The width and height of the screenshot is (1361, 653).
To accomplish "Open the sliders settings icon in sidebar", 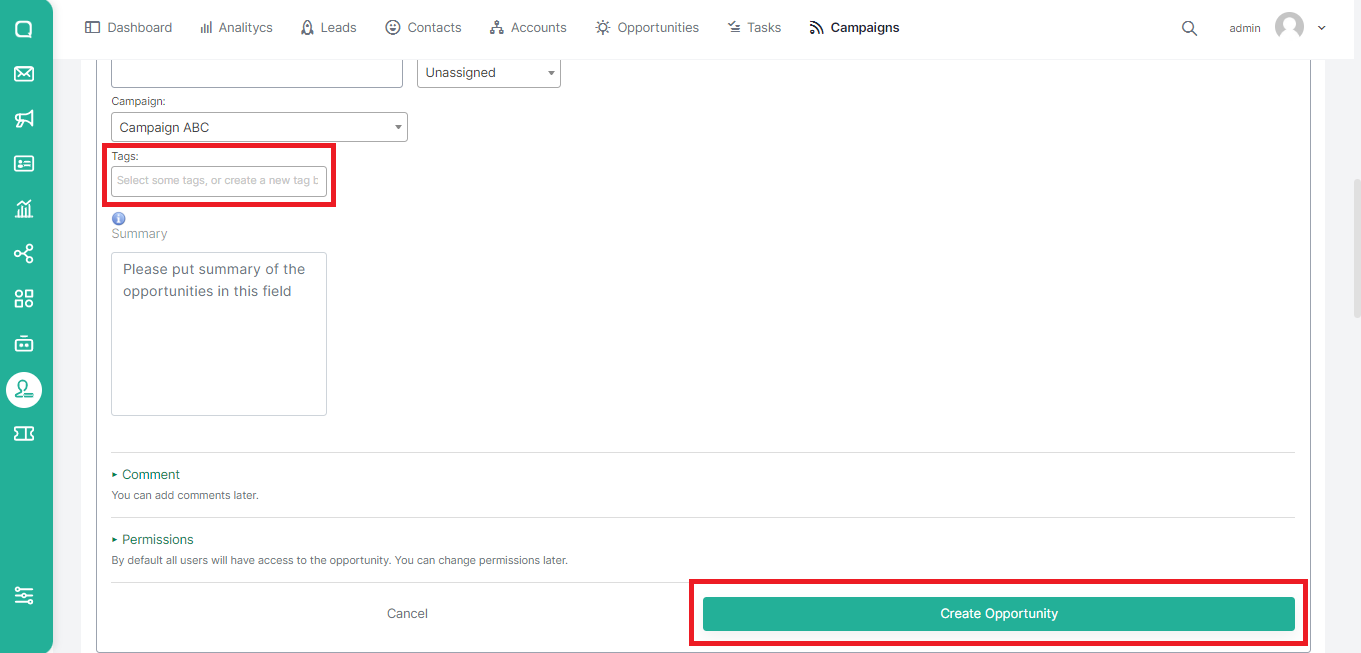I will (x=24, y=595).
